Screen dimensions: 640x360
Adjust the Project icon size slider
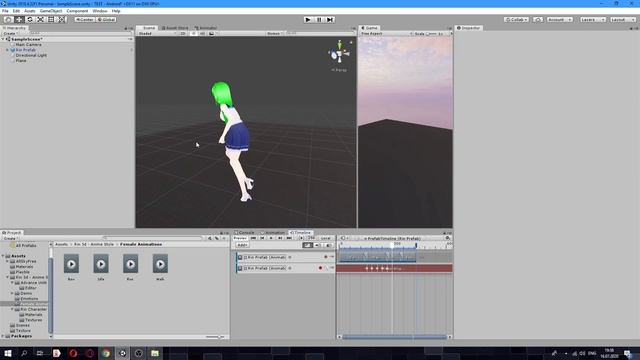[214, 337]
